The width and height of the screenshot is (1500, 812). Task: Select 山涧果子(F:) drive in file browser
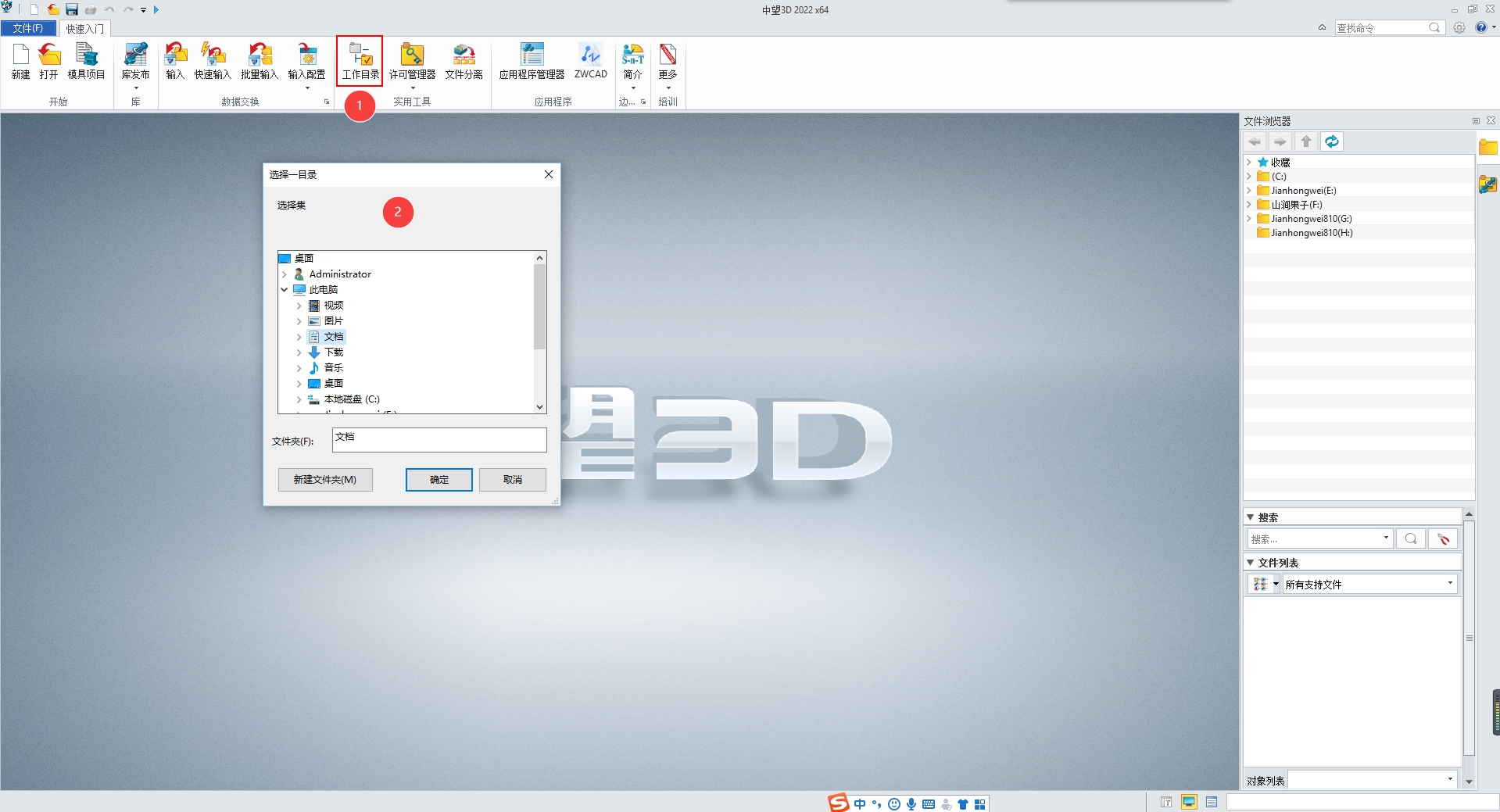tap(1297, 205)
